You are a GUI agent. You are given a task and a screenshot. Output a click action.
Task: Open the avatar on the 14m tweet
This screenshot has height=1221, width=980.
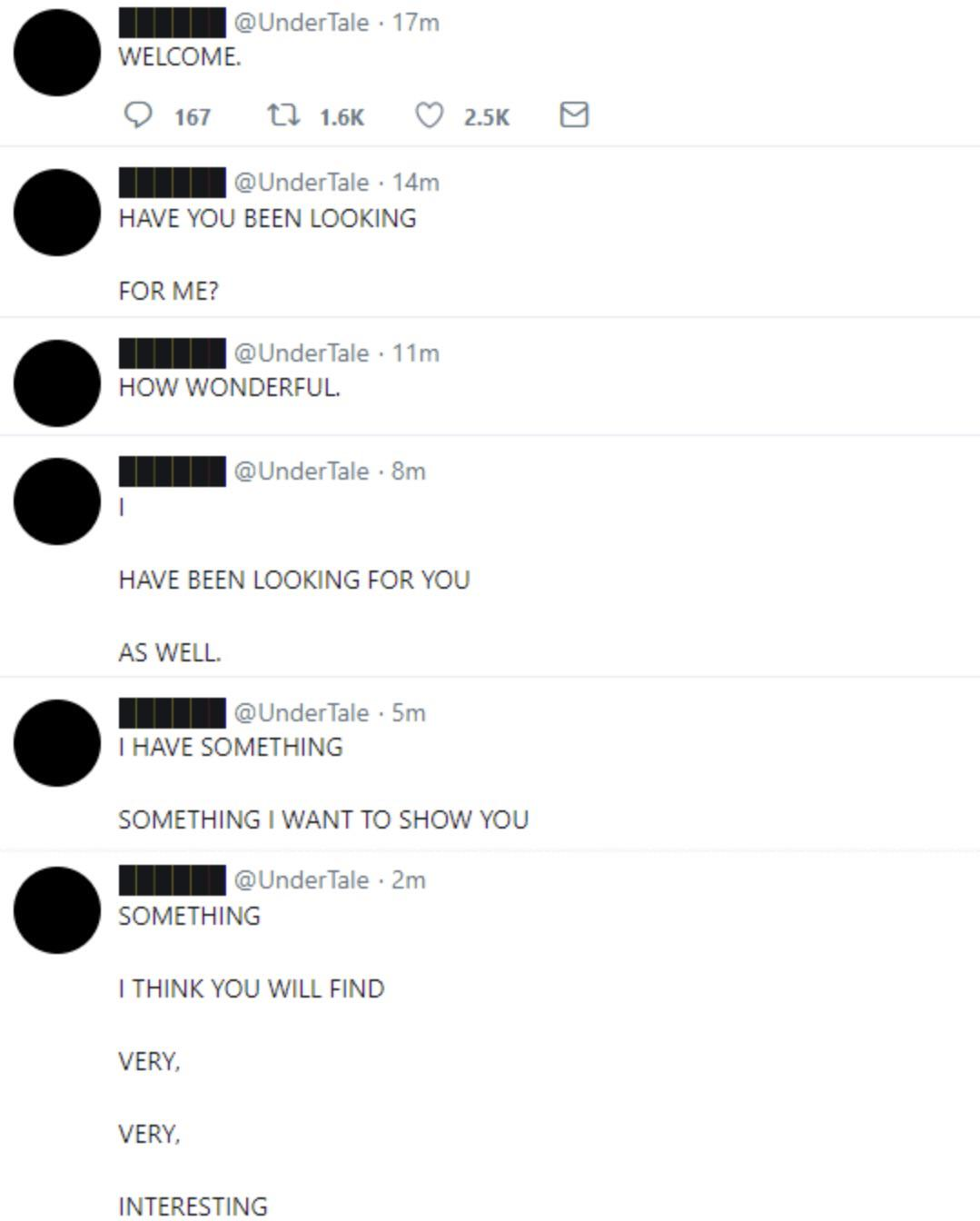57,213
